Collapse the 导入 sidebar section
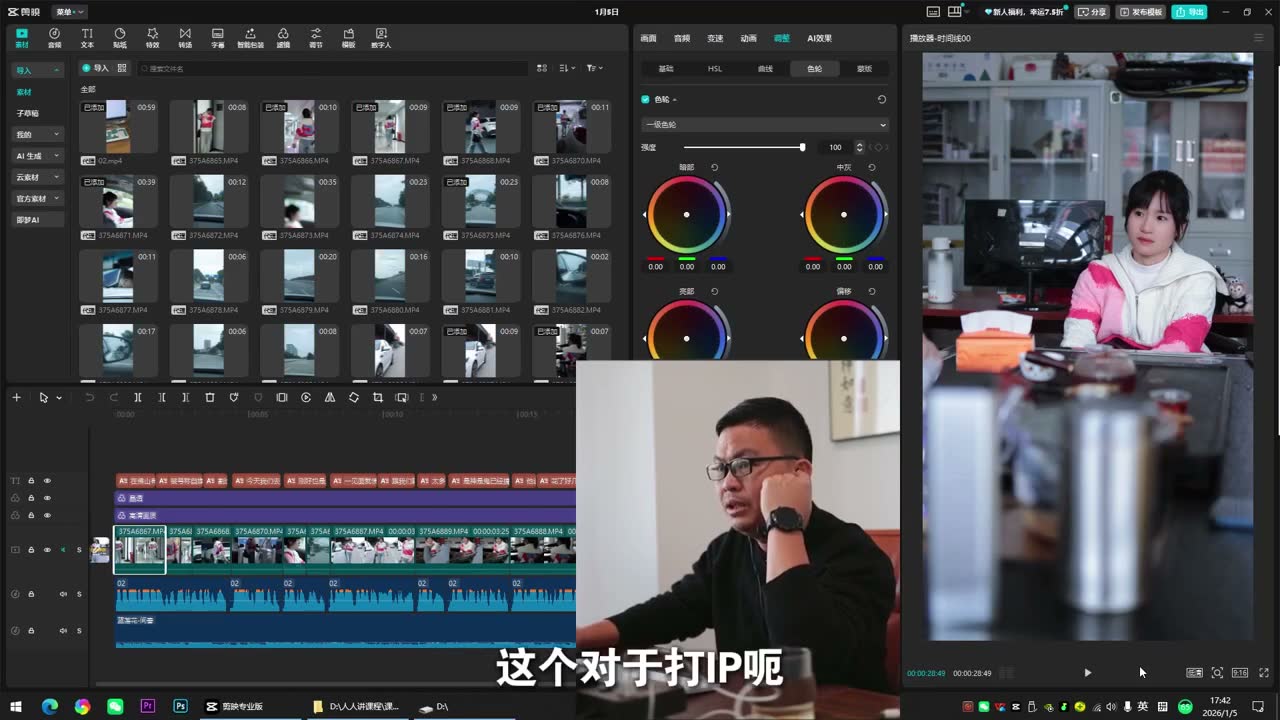 [x=57, y=71]
